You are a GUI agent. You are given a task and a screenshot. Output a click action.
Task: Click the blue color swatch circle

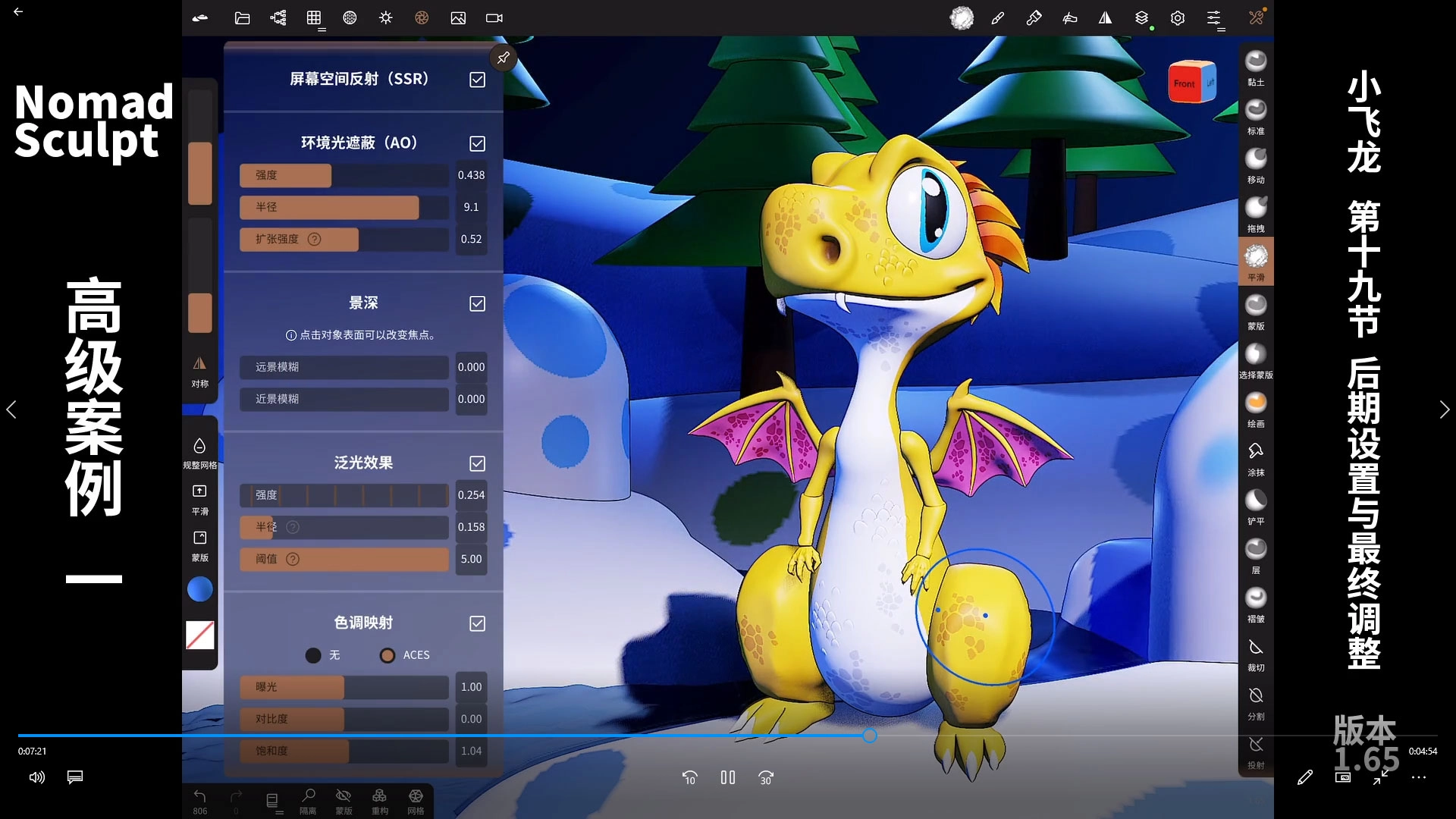[200, 589]
